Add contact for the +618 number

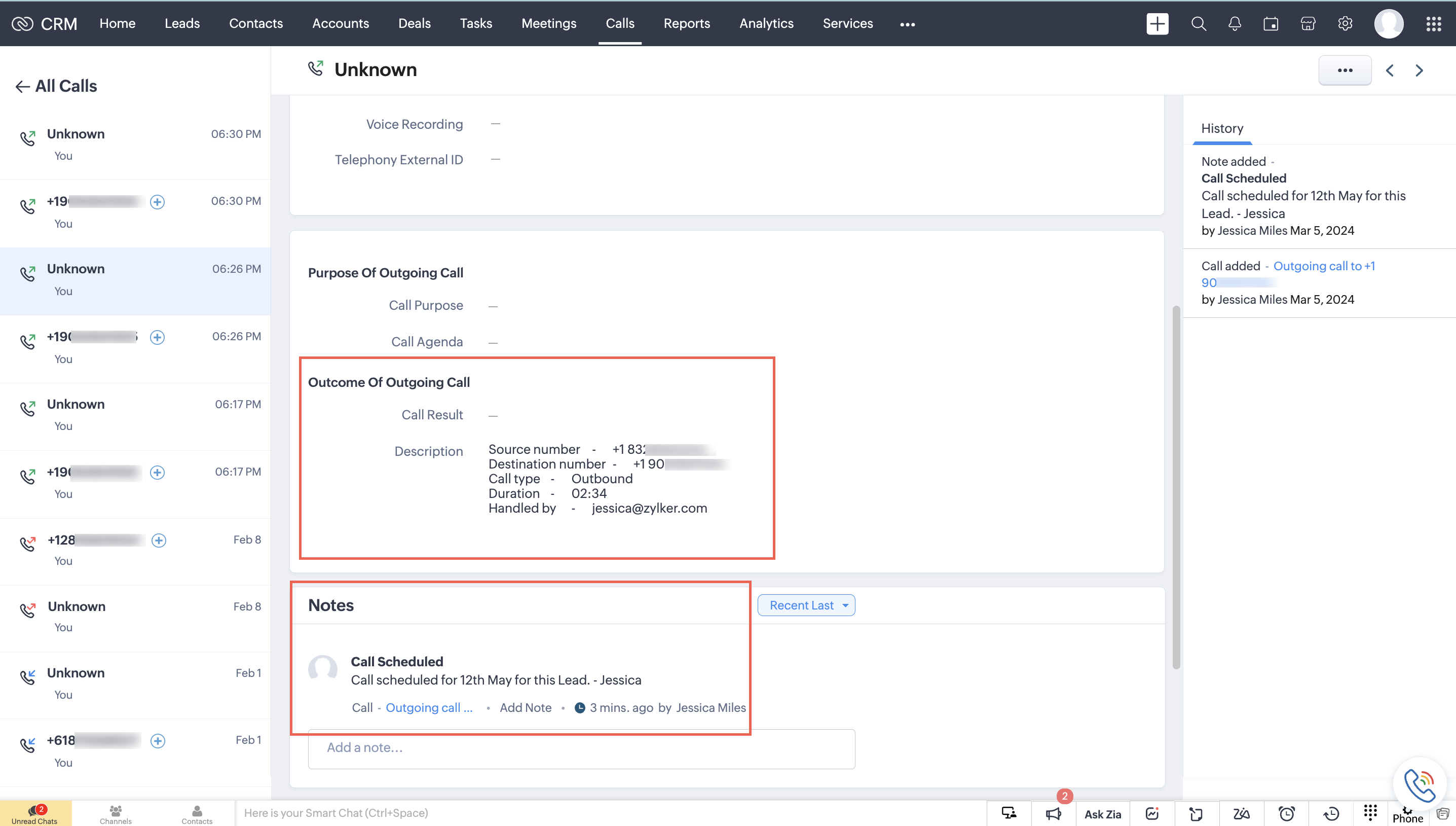click(158, 741)
